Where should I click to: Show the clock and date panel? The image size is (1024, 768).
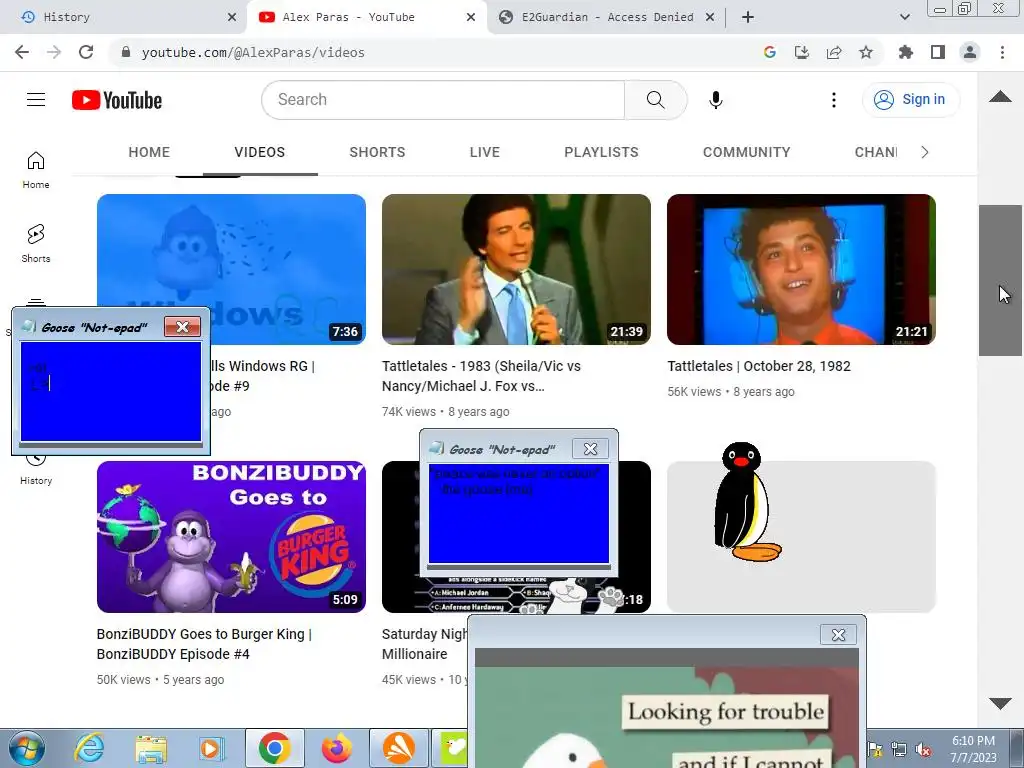pos(973,749)
